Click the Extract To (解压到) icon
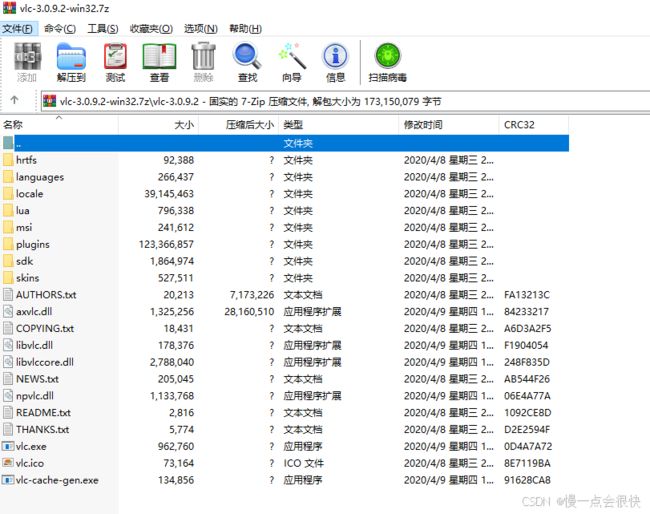This screenshot has width=650, height=514. point(71,57)
